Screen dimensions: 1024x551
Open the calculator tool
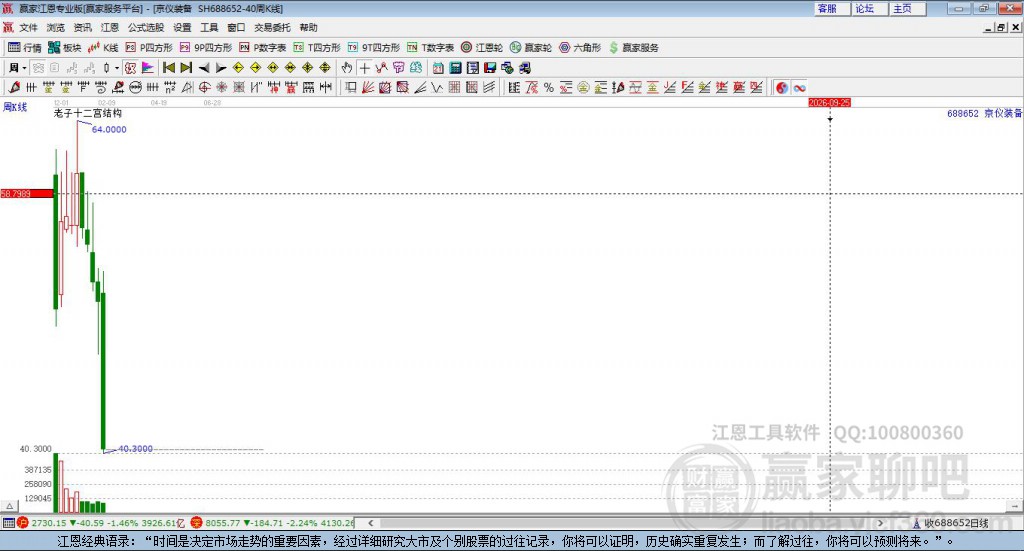click(x=456, y=68)
